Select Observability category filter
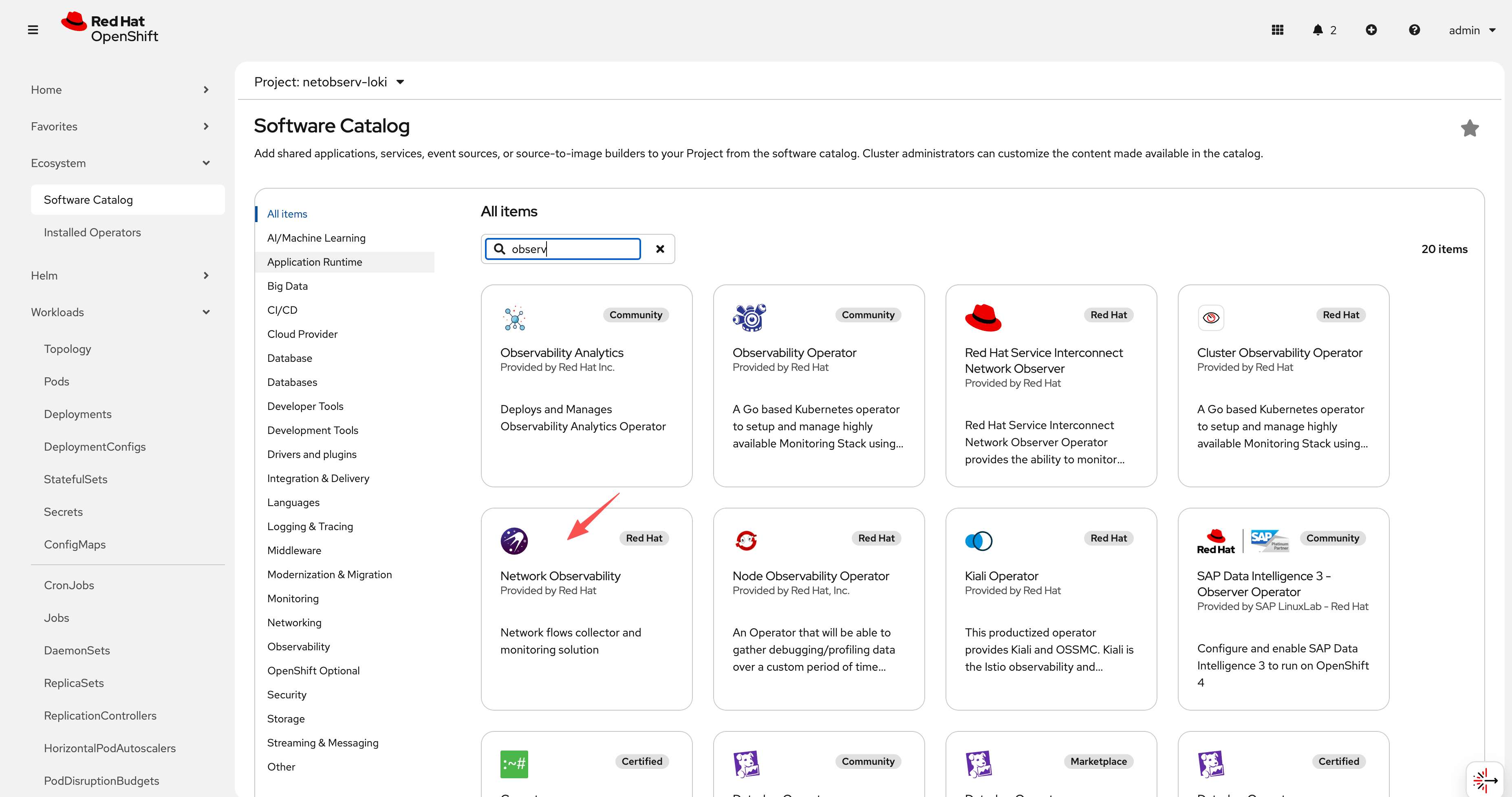 point(298,646)
